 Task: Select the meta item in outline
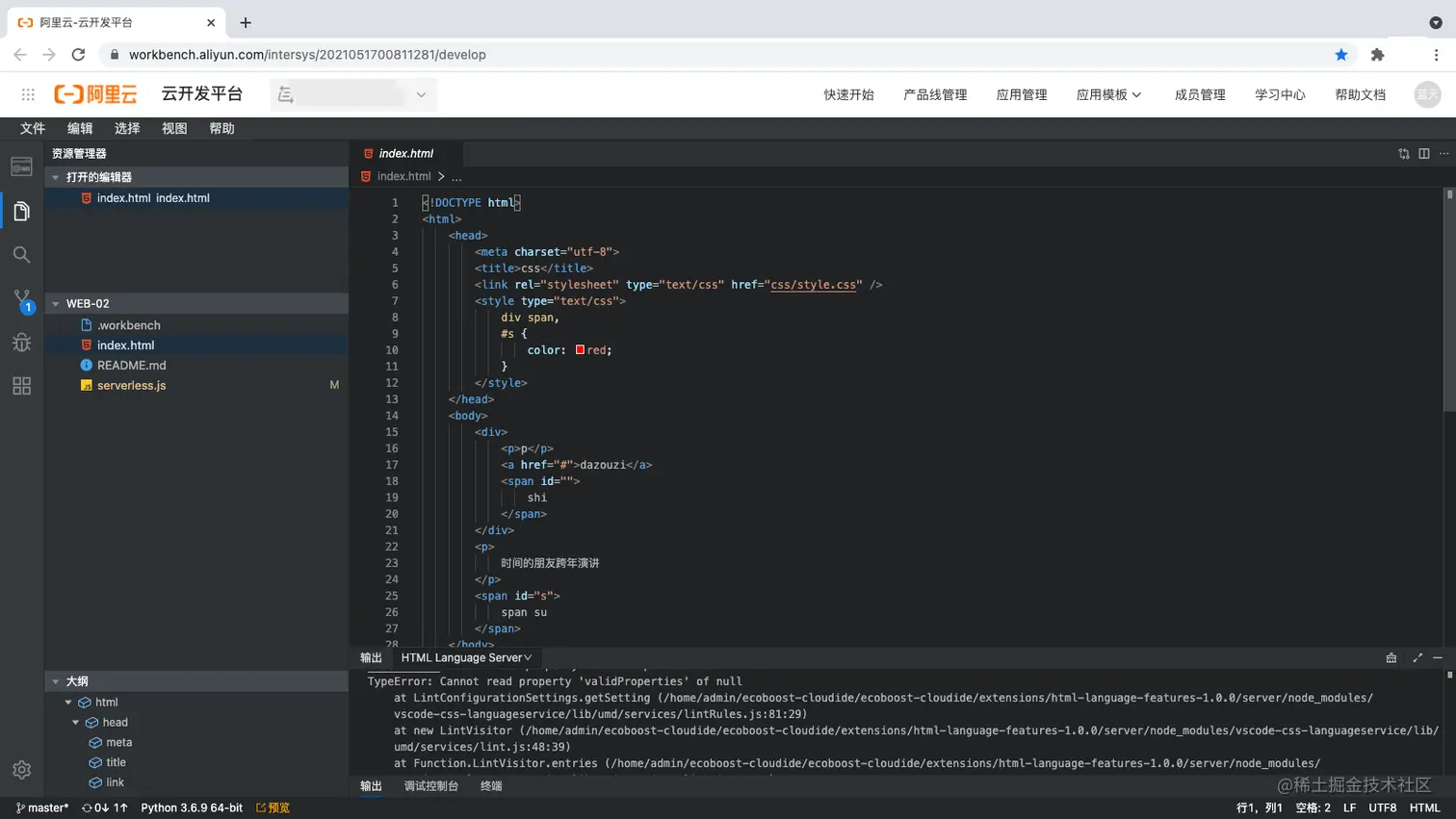pos(119,743)
